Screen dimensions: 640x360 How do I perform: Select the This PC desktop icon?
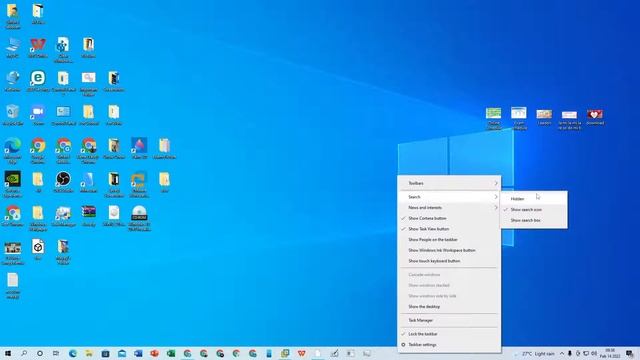[13, 47]
